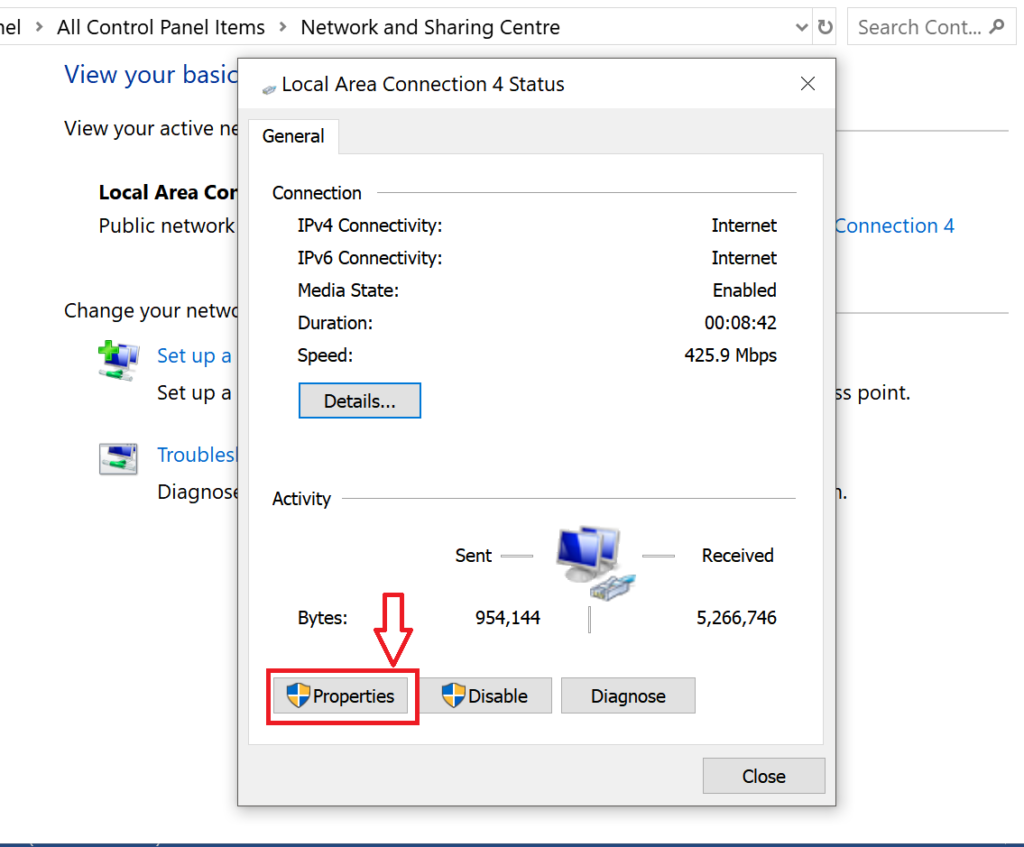Screen dimensions: 1024x847
Task: Switch to the General tab
Action: pyautogui.click(x=293, y=136)
